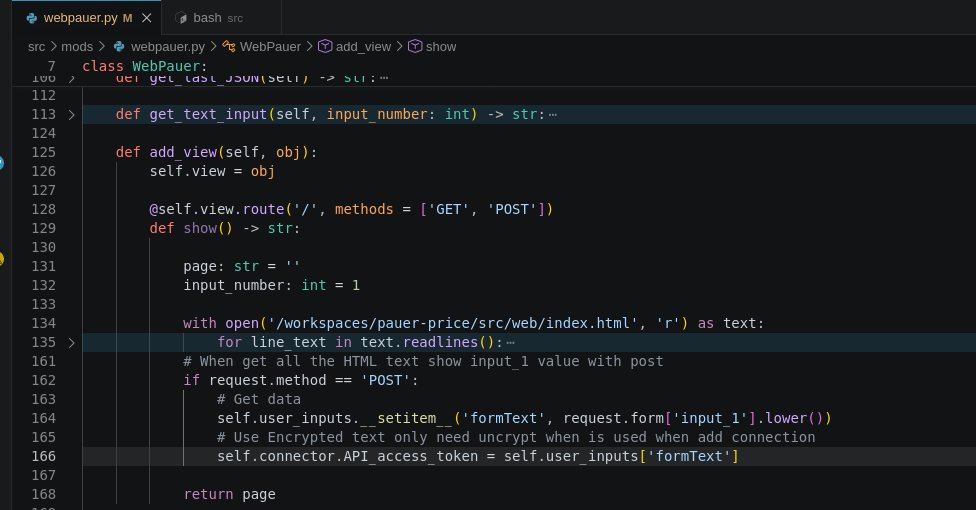Click line number 166

(44, 456)
